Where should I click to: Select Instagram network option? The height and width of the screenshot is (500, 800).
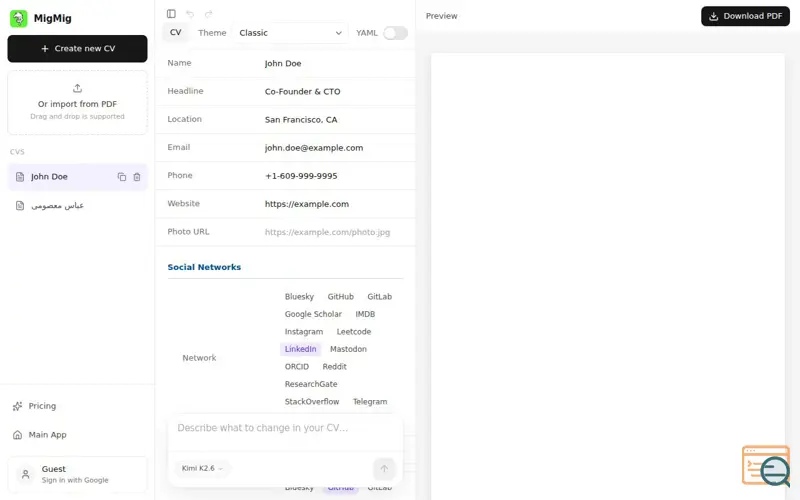click(x=304, y=332)
